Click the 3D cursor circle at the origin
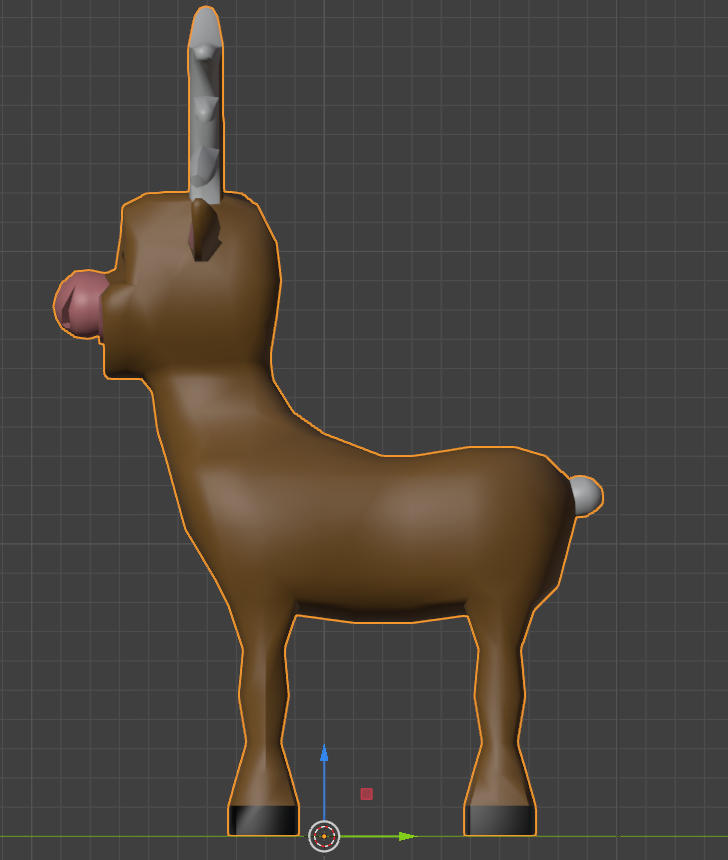Viewport: 728px width, 860px height. point(324,836)
